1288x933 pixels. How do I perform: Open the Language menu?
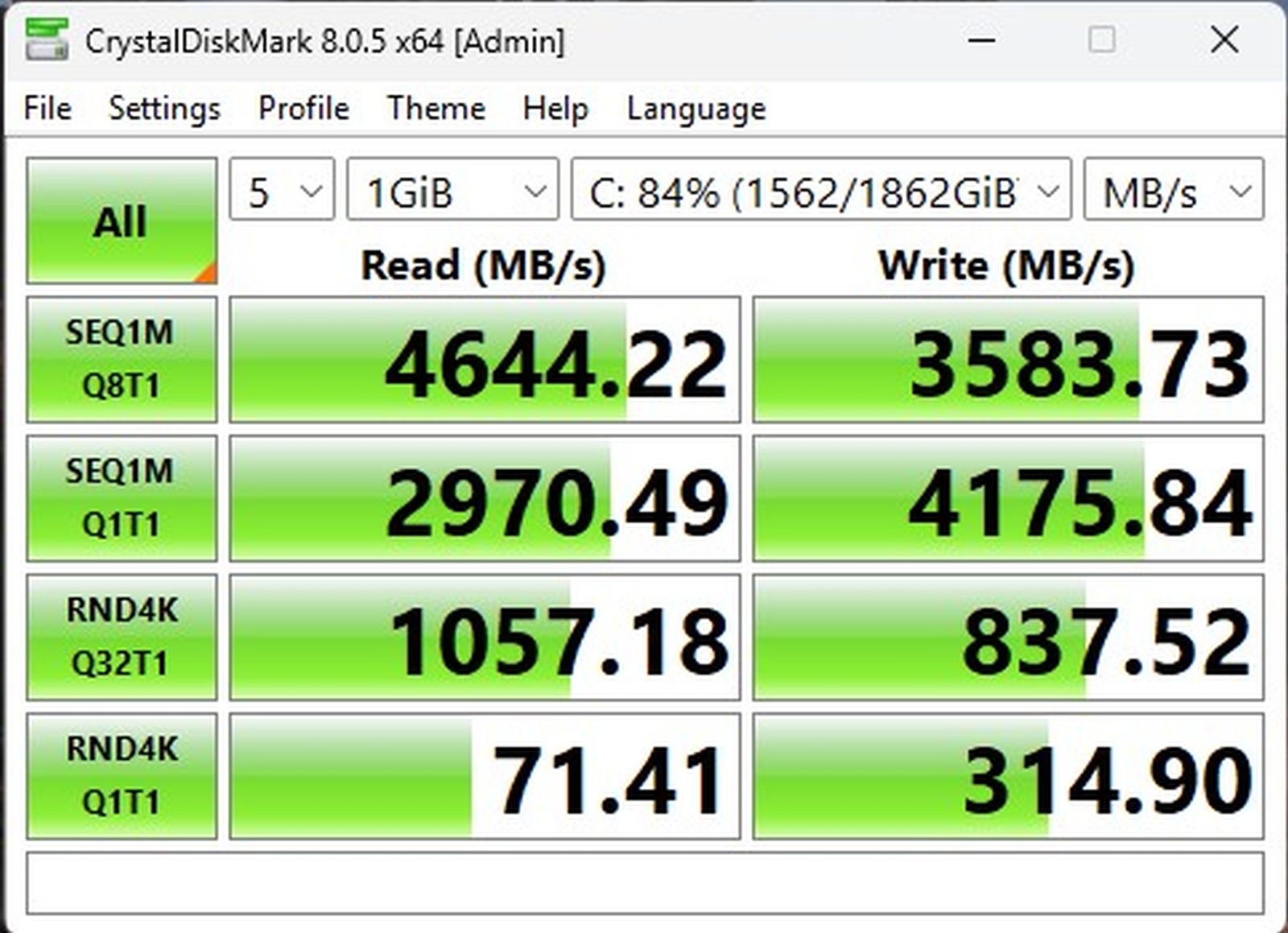point(696,108)
